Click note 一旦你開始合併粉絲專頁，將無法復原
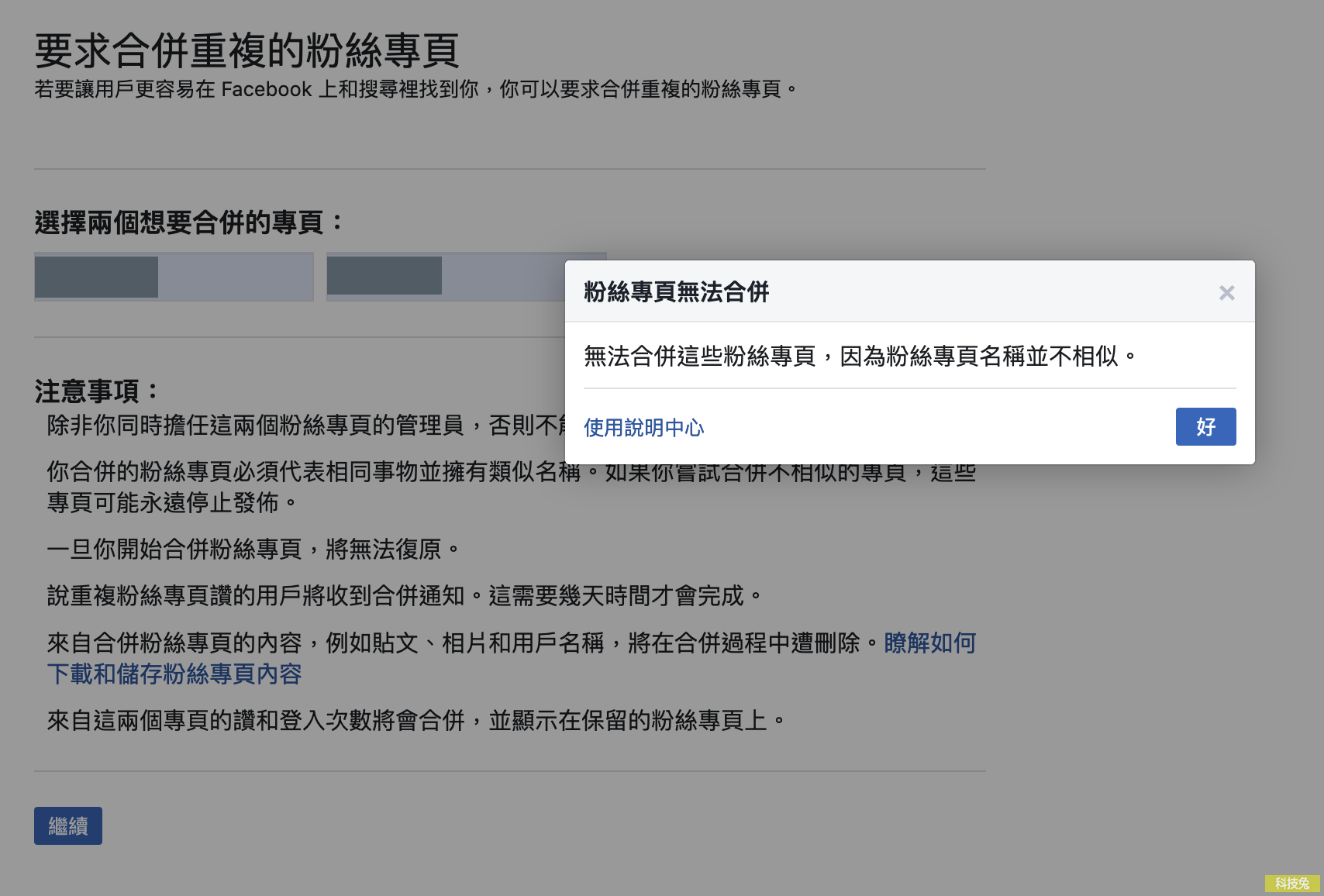Screen dimensions: 1324x896 click(x=253, y=550)
